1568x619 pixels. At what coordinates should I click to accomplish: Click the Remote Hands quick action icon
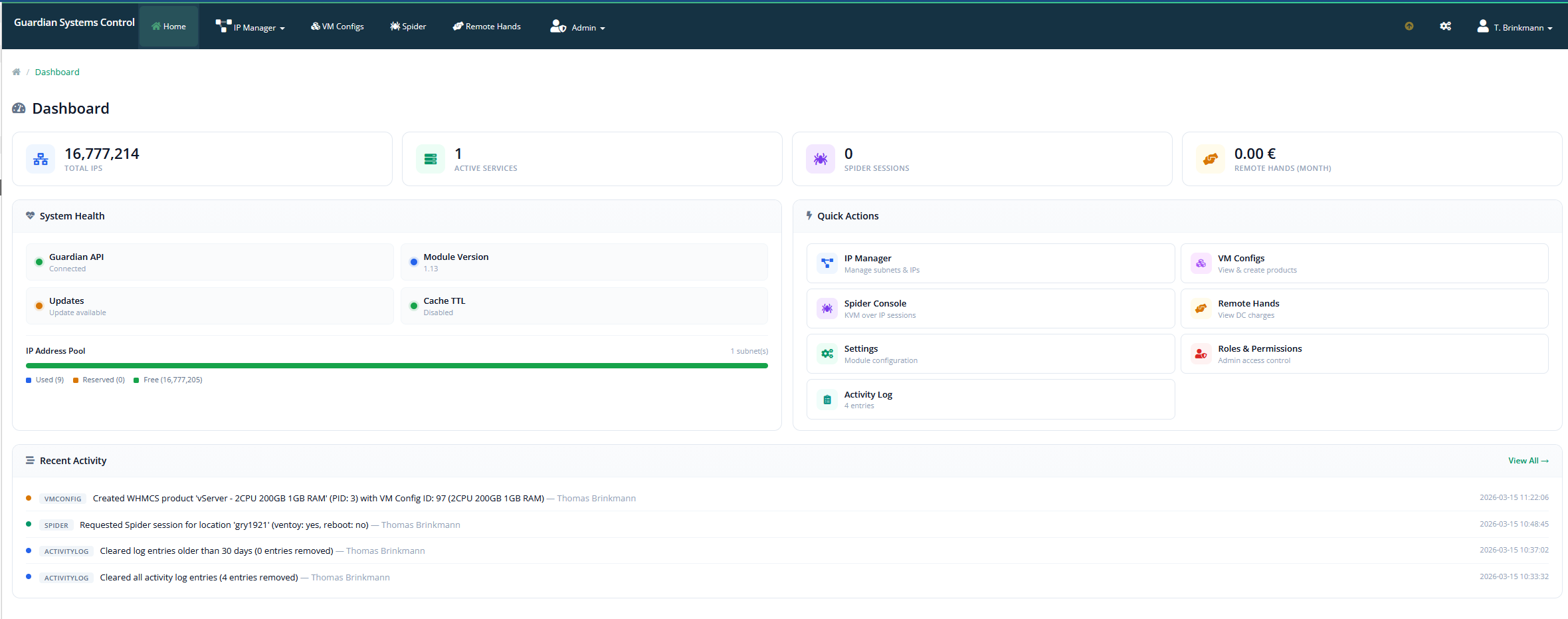click(1201, 309)
